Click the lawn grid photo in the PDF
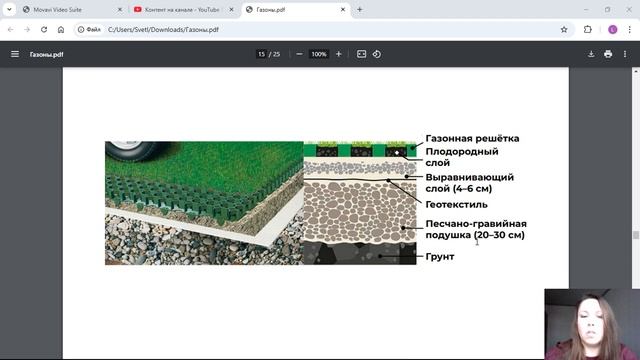This screenshot has width=640, height=360. pyautogui.click(x=204, y=203)
